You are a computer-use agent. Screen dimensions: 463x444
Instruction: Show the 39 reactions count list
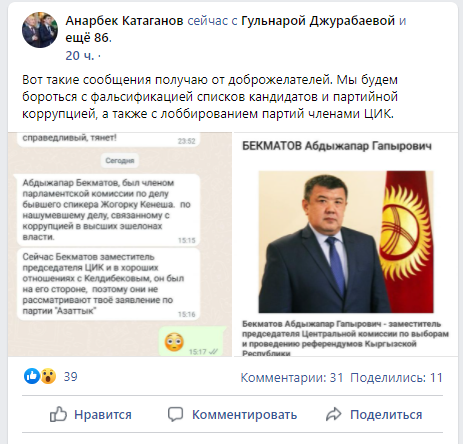pyautogui.click(x=71, y=377)
